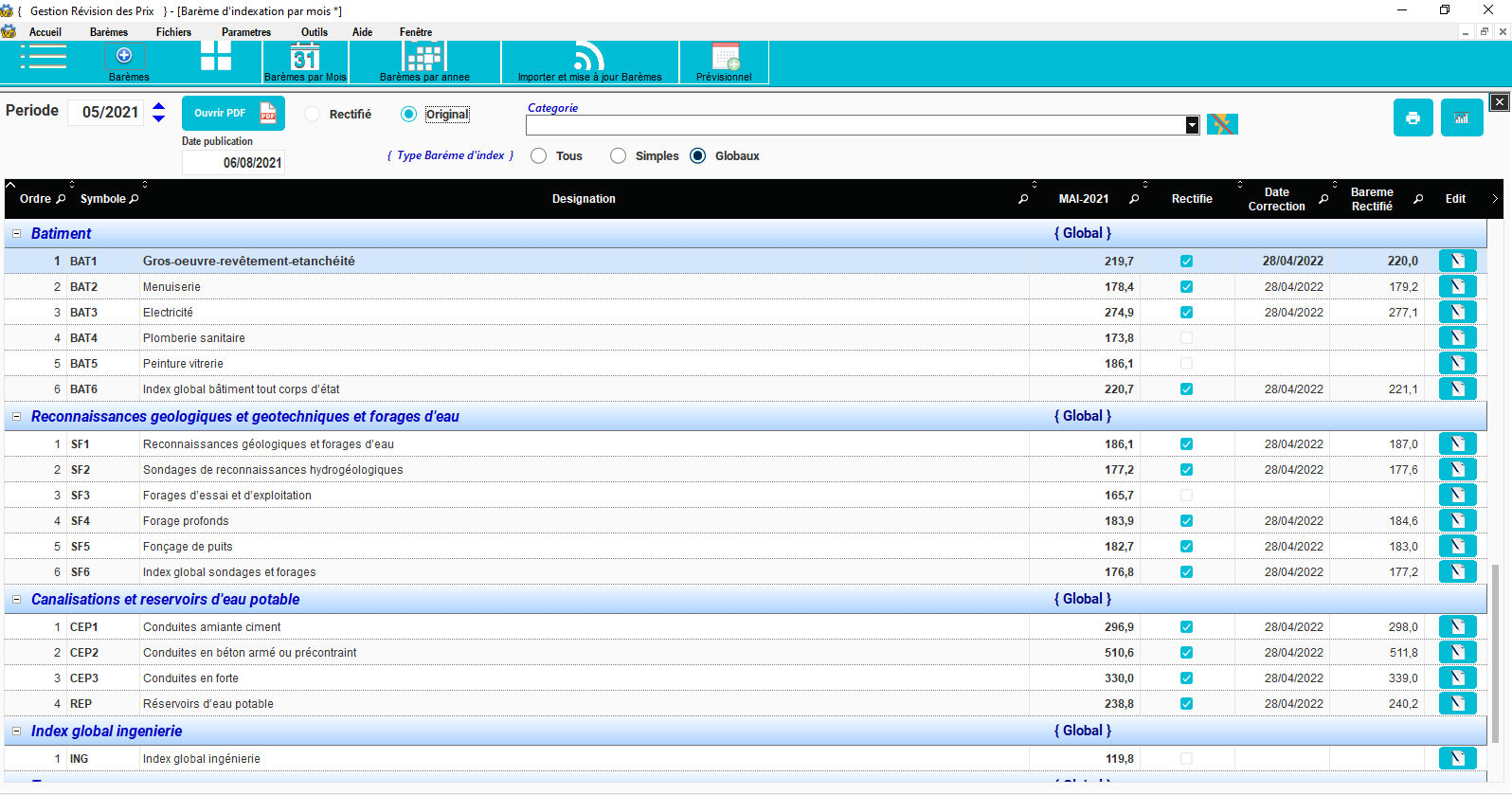Open the Outils menu
Viewport: 1512px width, 795px height.
314,32
